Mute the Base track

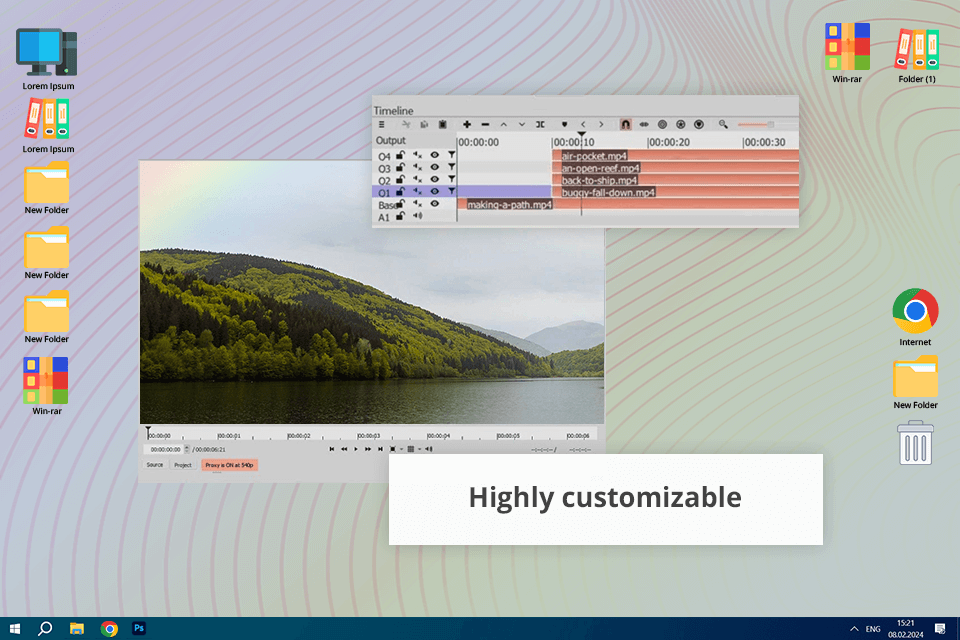point(418,204)
